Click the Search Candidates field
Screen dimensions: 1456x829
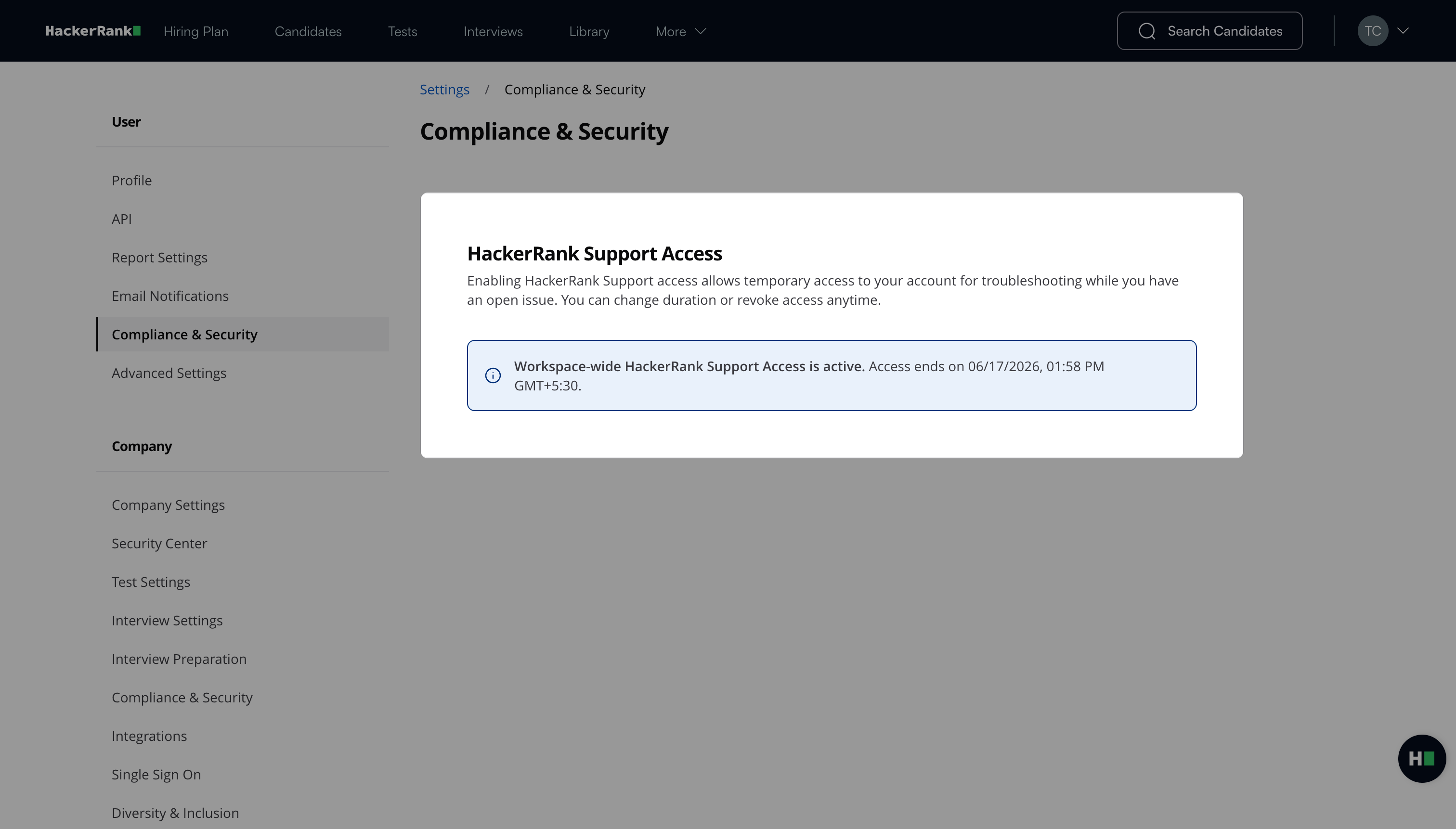1209,31
